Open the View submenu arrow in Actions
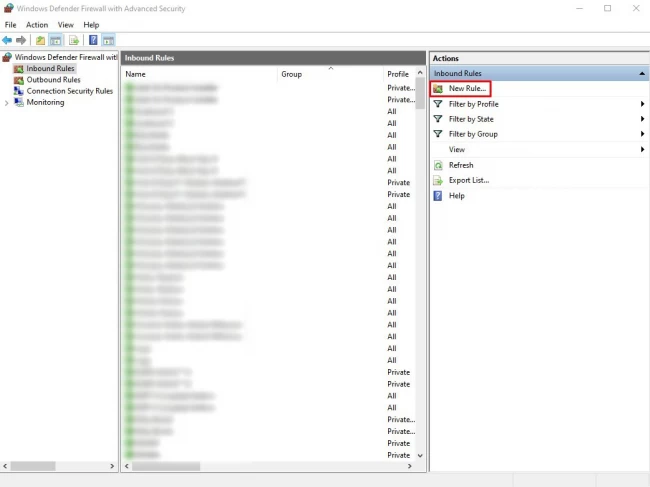The image size is (650, 487). 642,149
